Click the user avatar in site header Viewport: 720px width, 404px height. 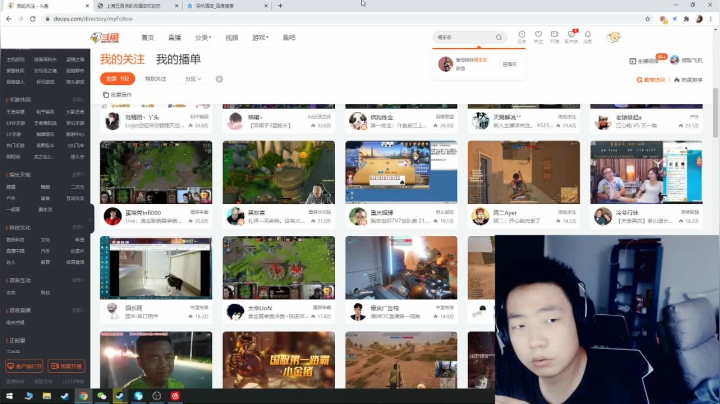point(613,37)
